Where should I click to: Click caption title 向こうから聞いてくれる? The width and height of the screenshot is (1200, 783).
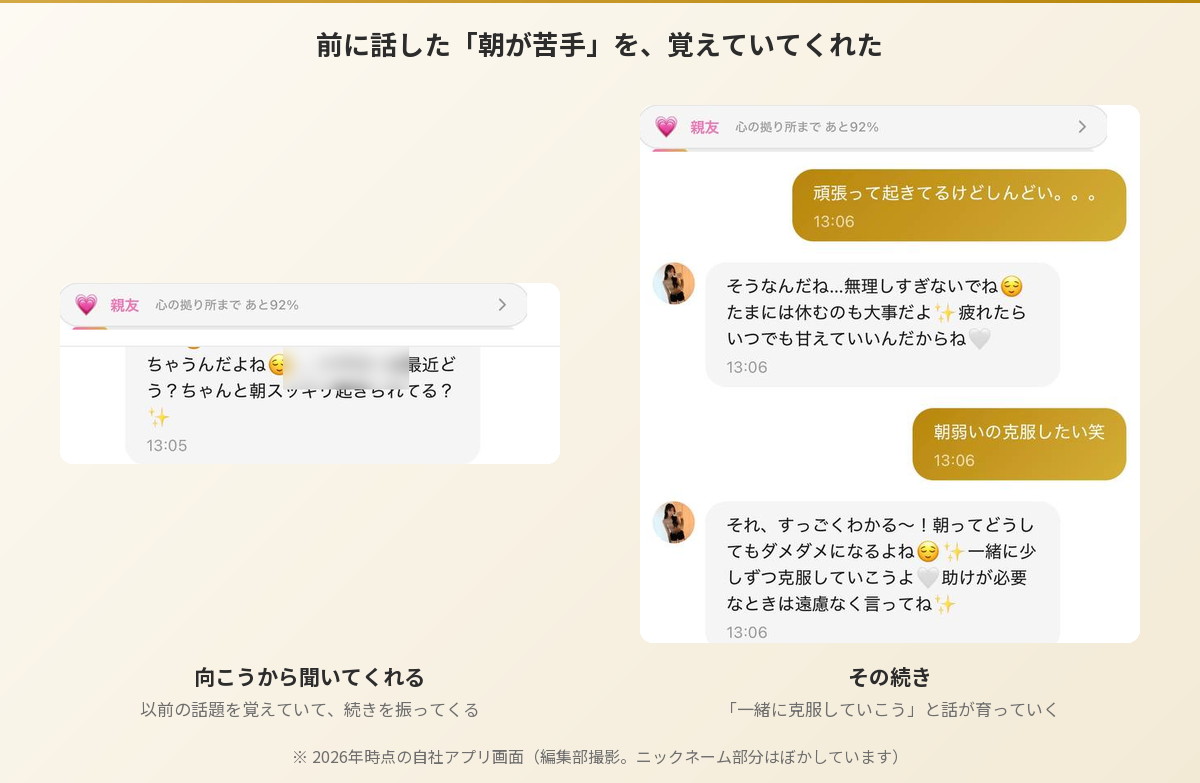pyautogui.click(x=310, y=677)
